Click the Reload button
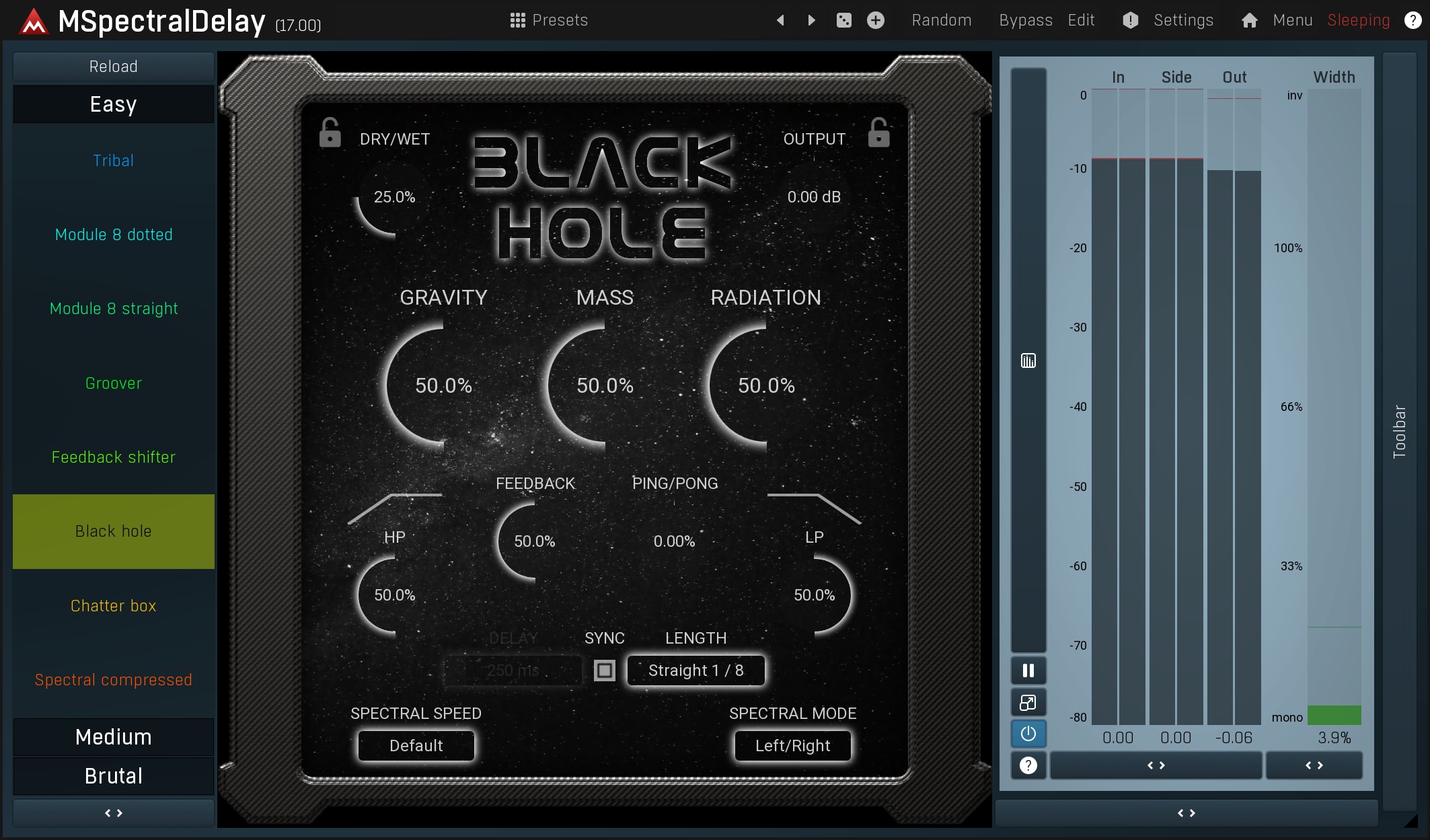Image resolution: width=1430 pixels, height=840 pixels. (x=113, y=67)
